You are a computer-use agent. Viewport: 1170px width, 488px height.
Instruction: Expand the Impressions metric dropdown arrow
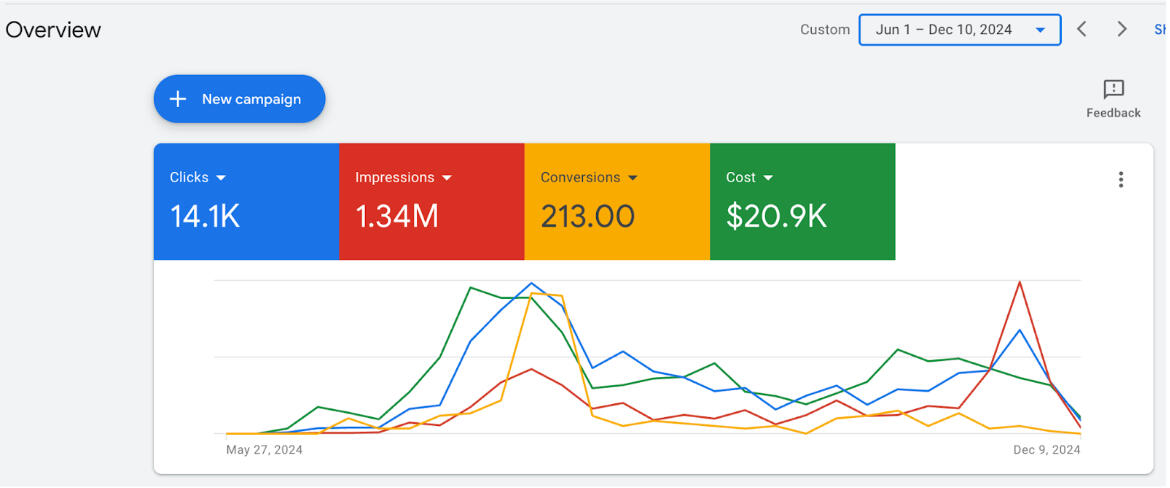tap(447, 178)
